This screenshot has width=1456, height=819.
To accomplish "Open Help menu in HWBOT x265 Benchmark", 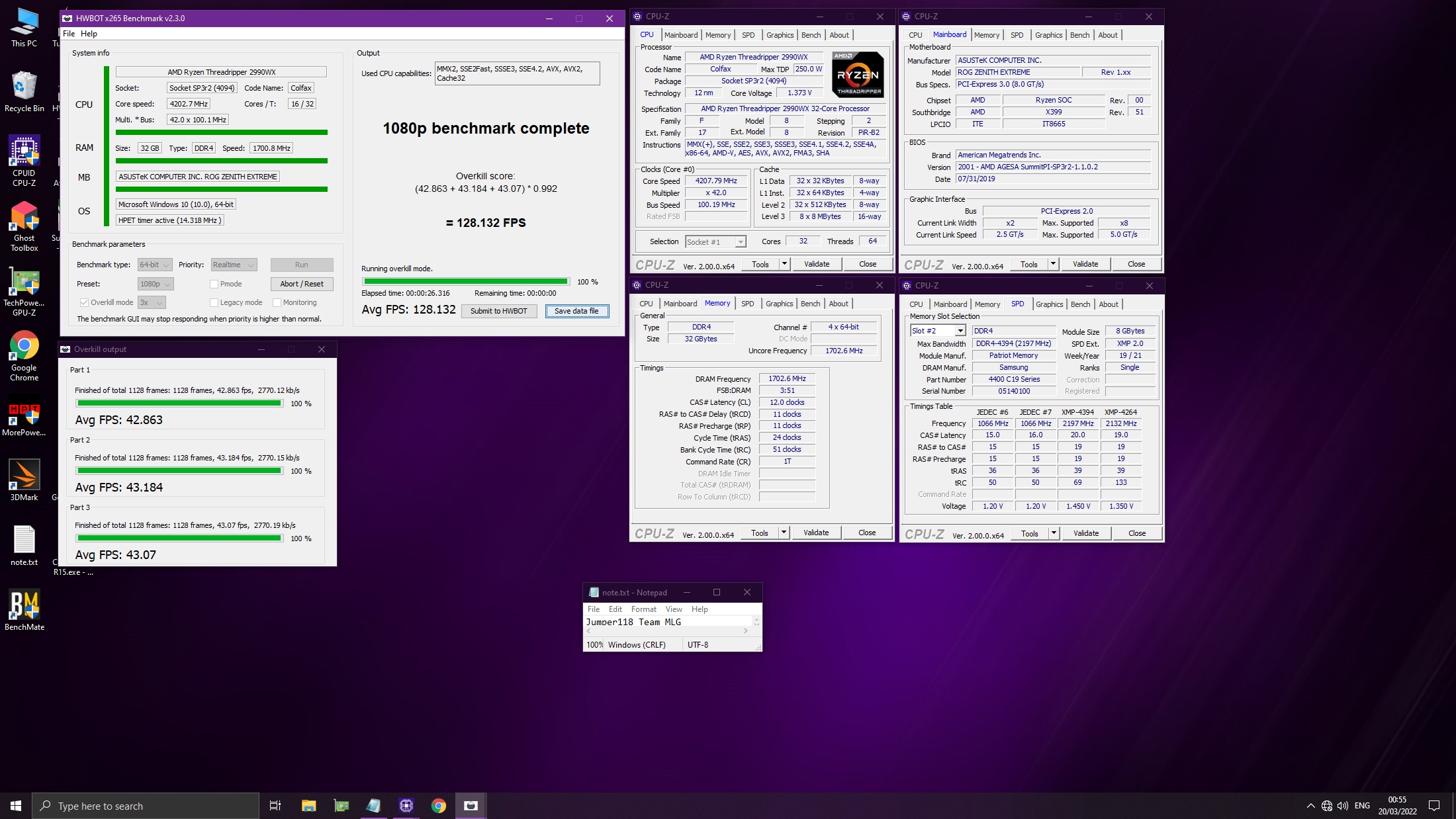I will 89,34.
